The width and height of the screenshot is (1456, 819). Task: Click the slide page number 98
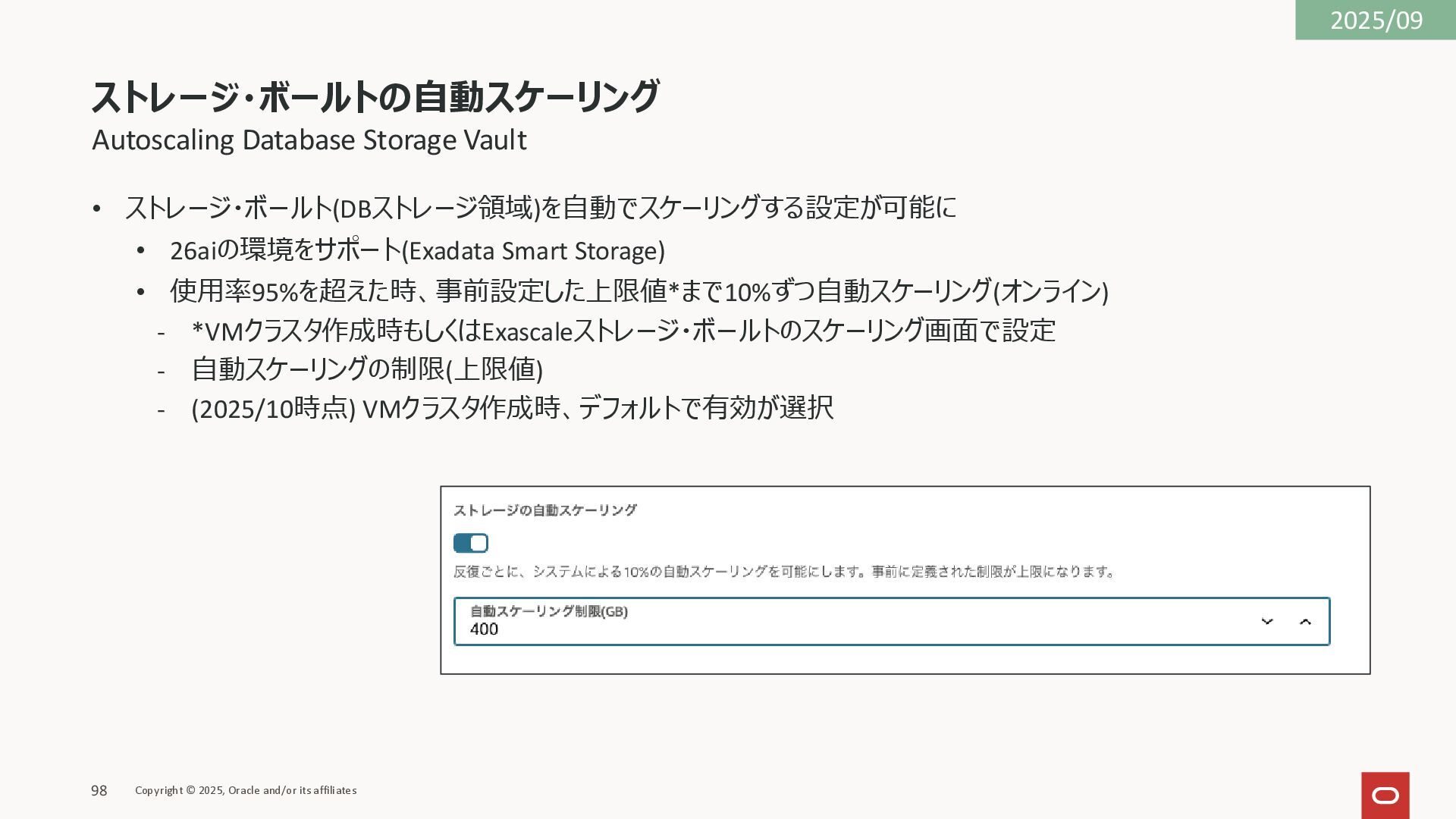coord(99,790)
